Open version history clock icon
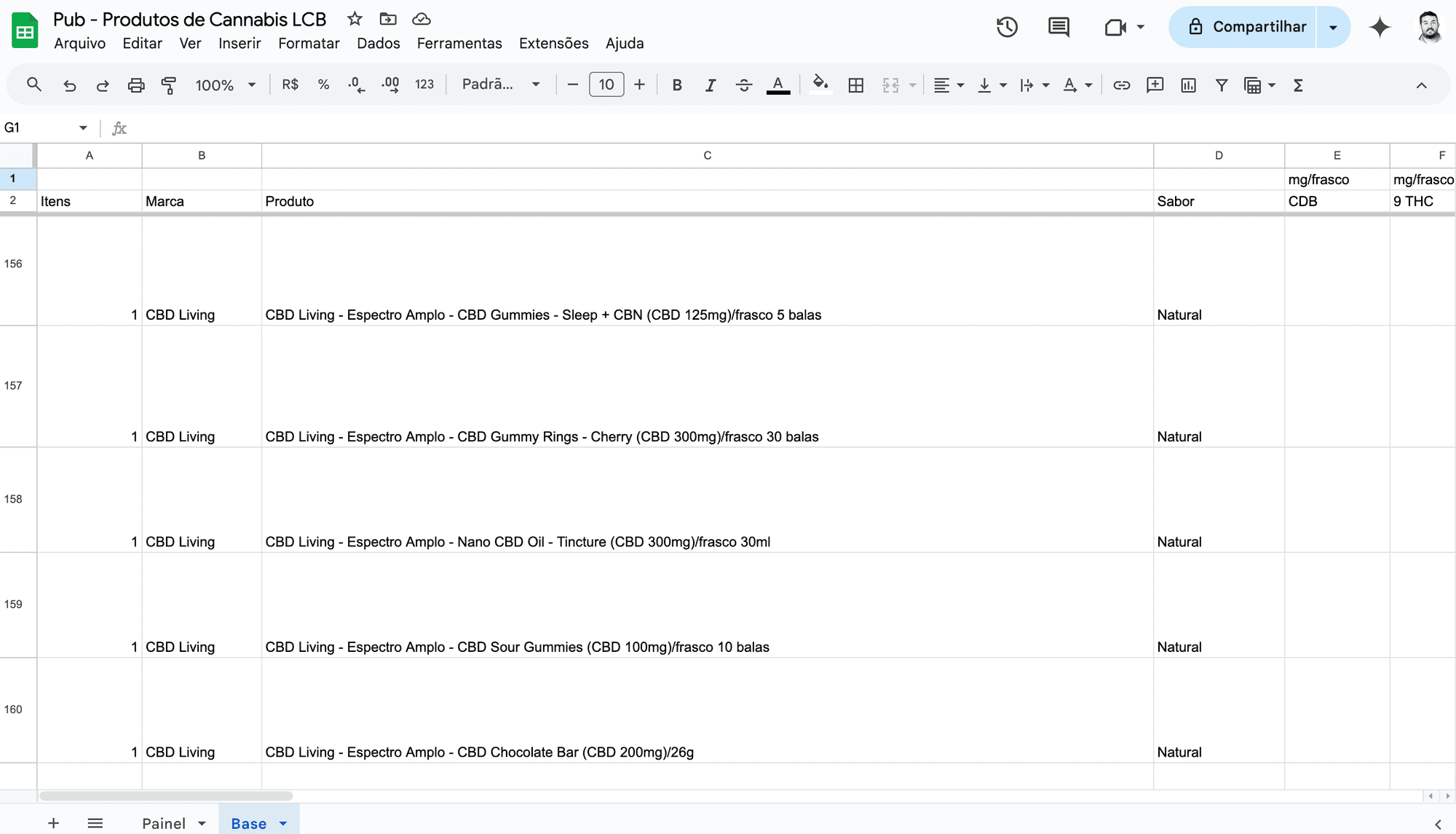 pos(1007,28)
